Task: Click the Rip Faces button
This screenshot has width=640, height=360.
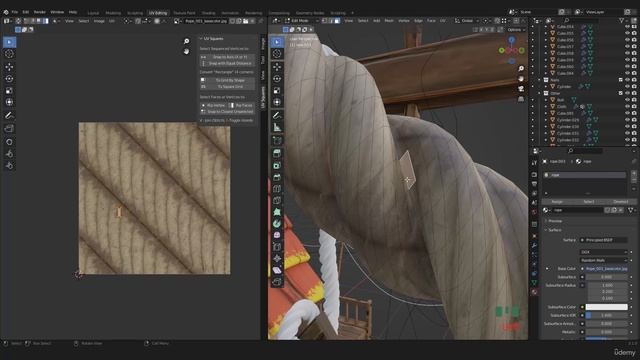Action: [x=242, y=105]
